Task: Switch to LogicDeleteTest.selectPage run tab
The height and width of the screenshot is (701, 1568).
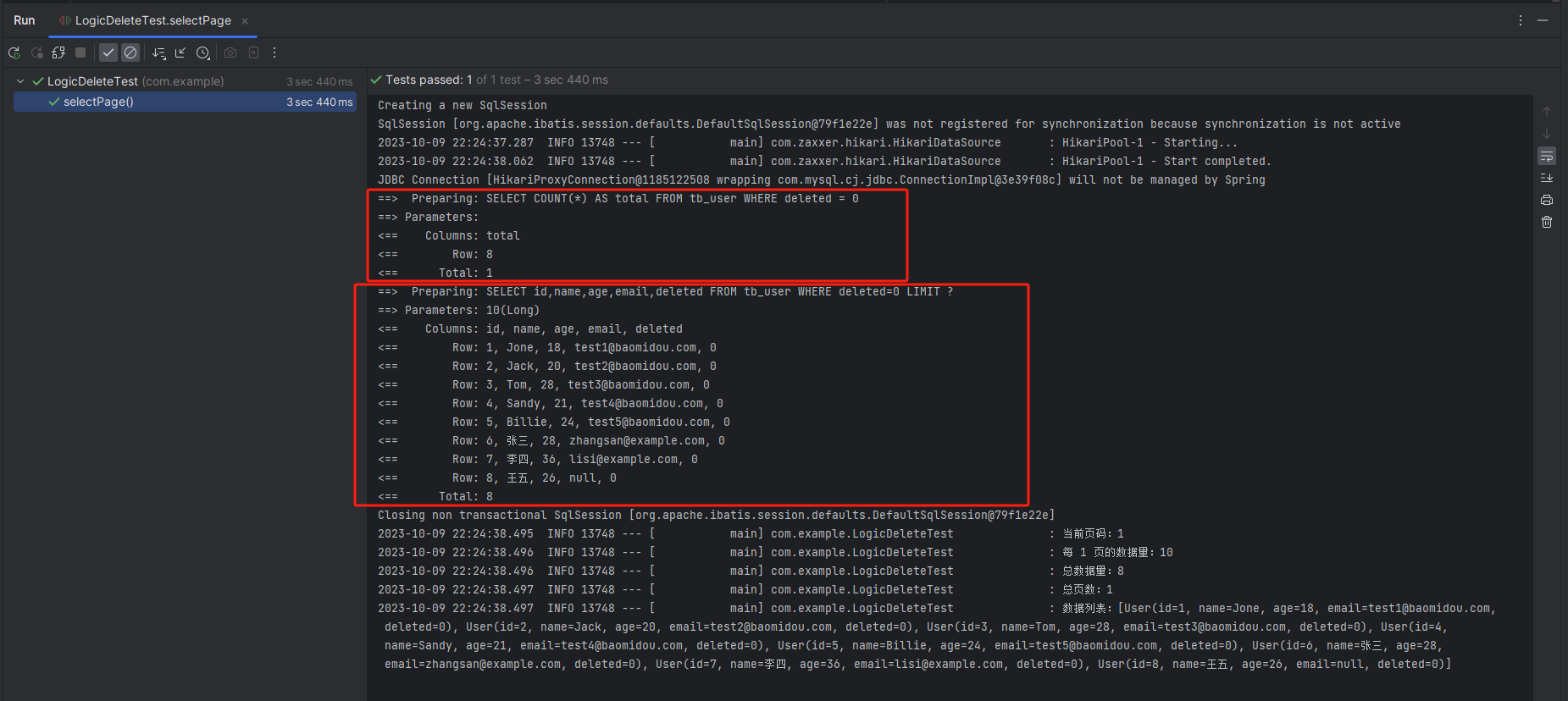Action: coord(152,20)
